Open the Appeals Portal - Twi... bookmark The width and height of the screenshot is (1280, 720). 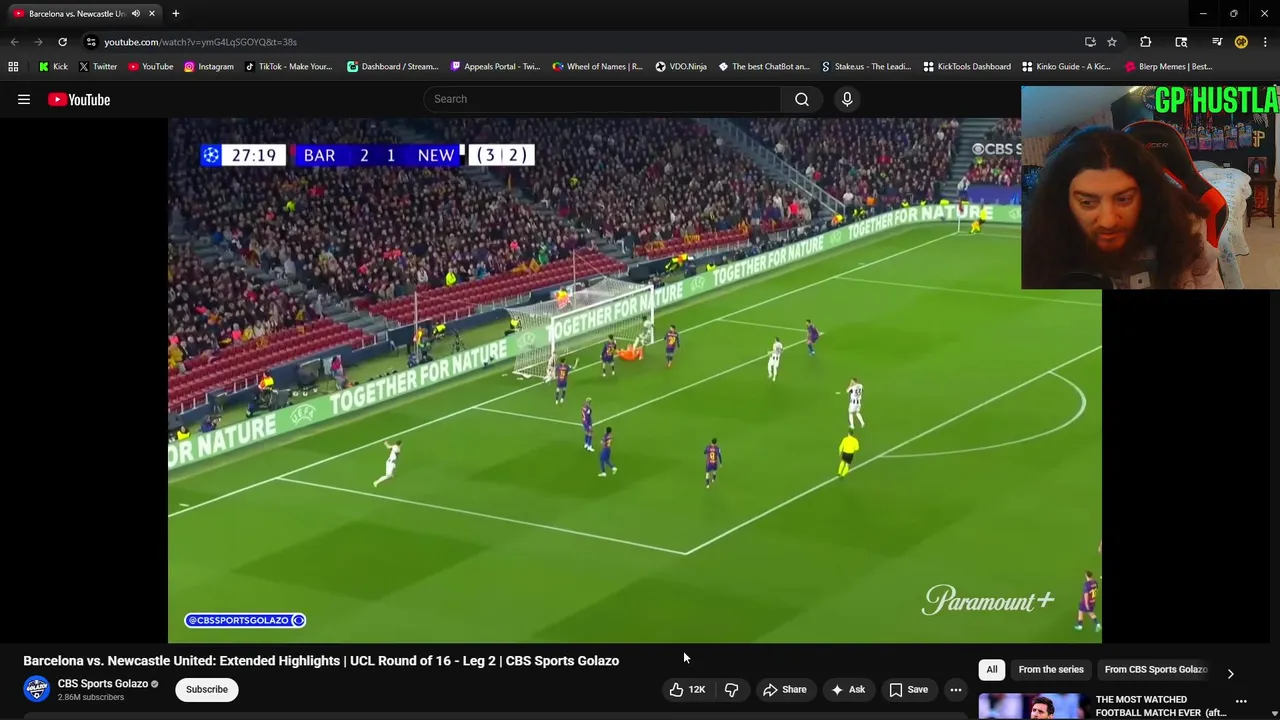tap(496, 66)
